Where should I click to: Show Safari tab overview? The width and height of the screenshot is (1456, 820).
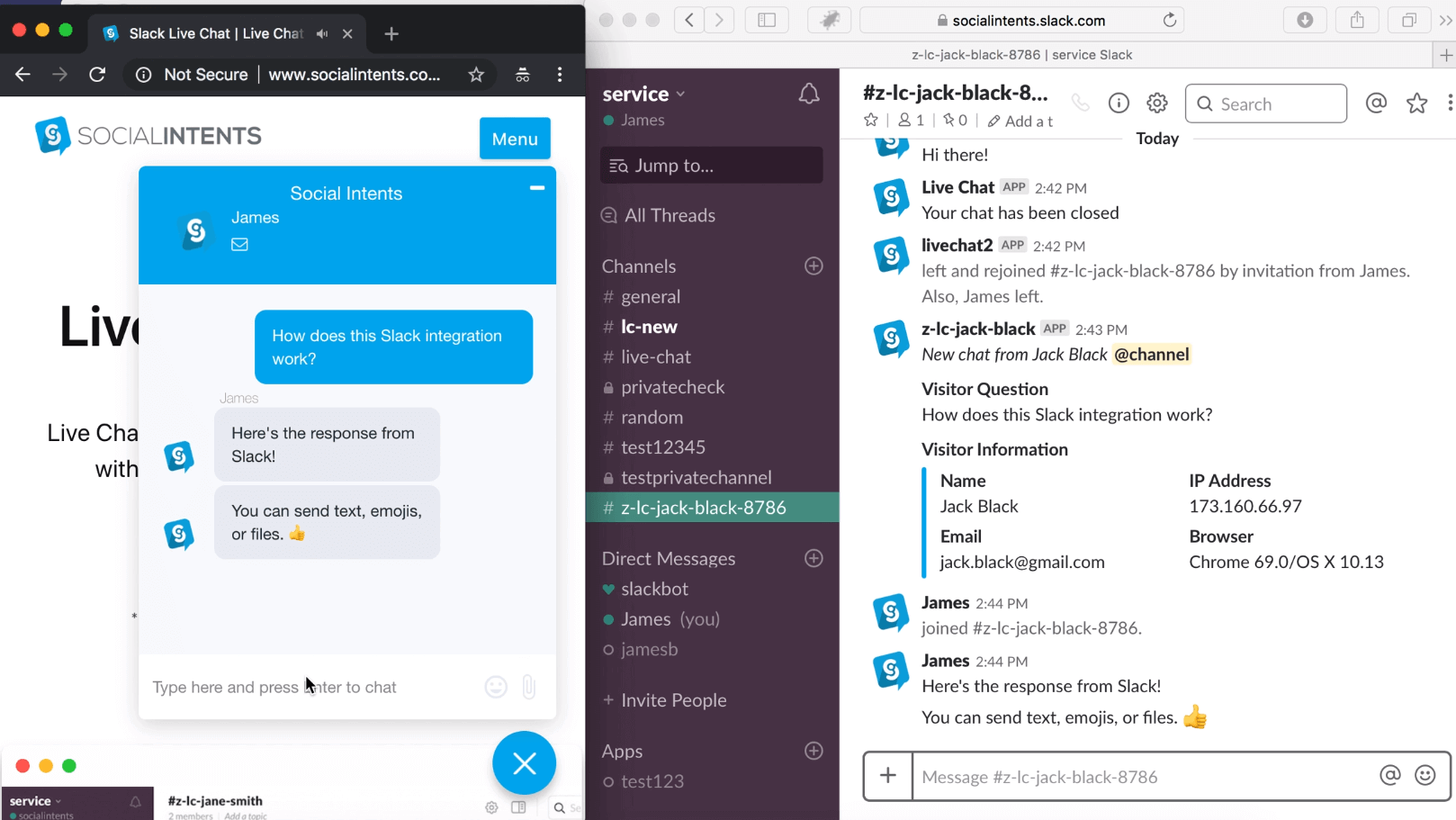click(1409, 20)
